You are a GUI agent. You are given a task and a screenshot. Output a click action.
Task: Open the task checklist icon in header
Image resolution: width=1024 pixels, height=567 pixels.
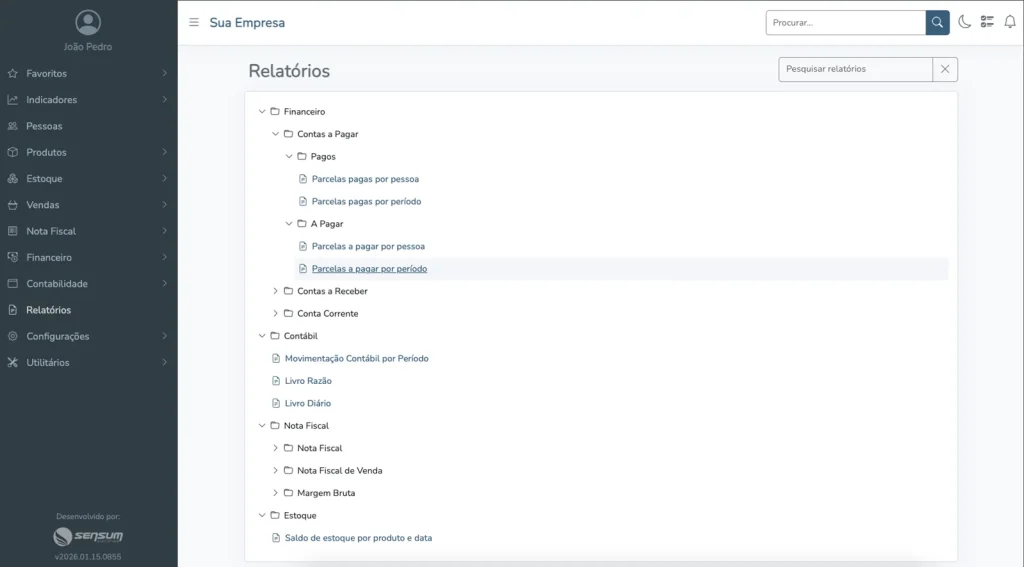[x=987, y=22]
